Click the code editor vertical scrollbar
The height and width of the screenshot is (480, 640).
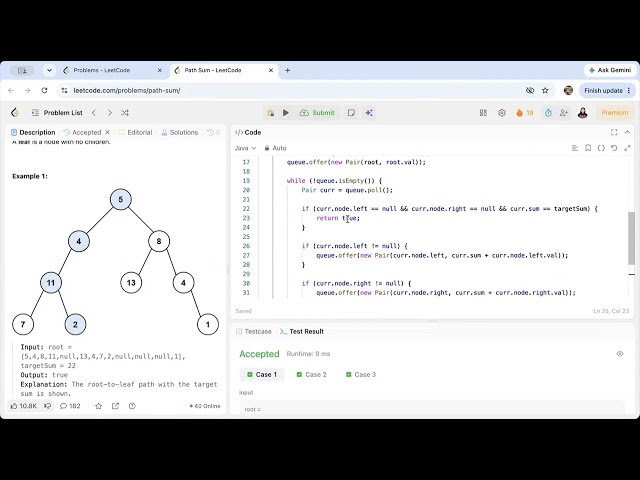click(631, 238)
